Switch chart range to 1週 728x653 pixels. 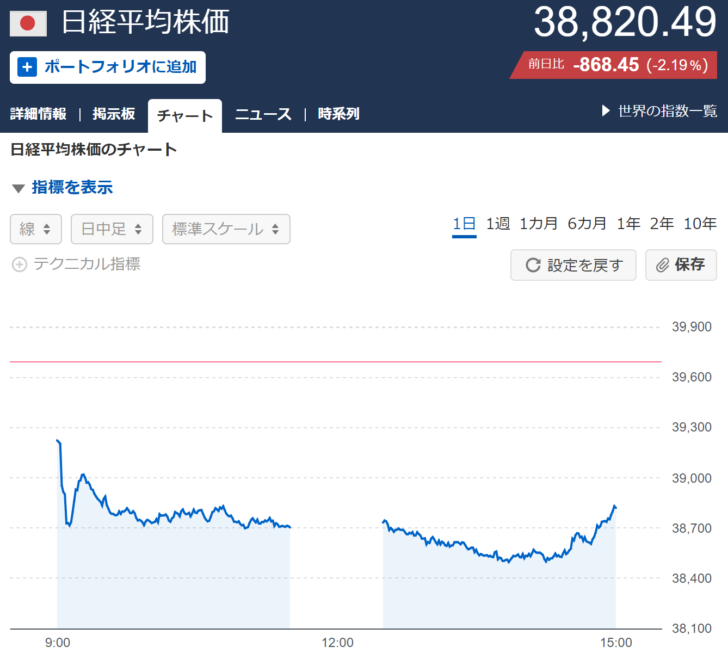tap(498, 224)
